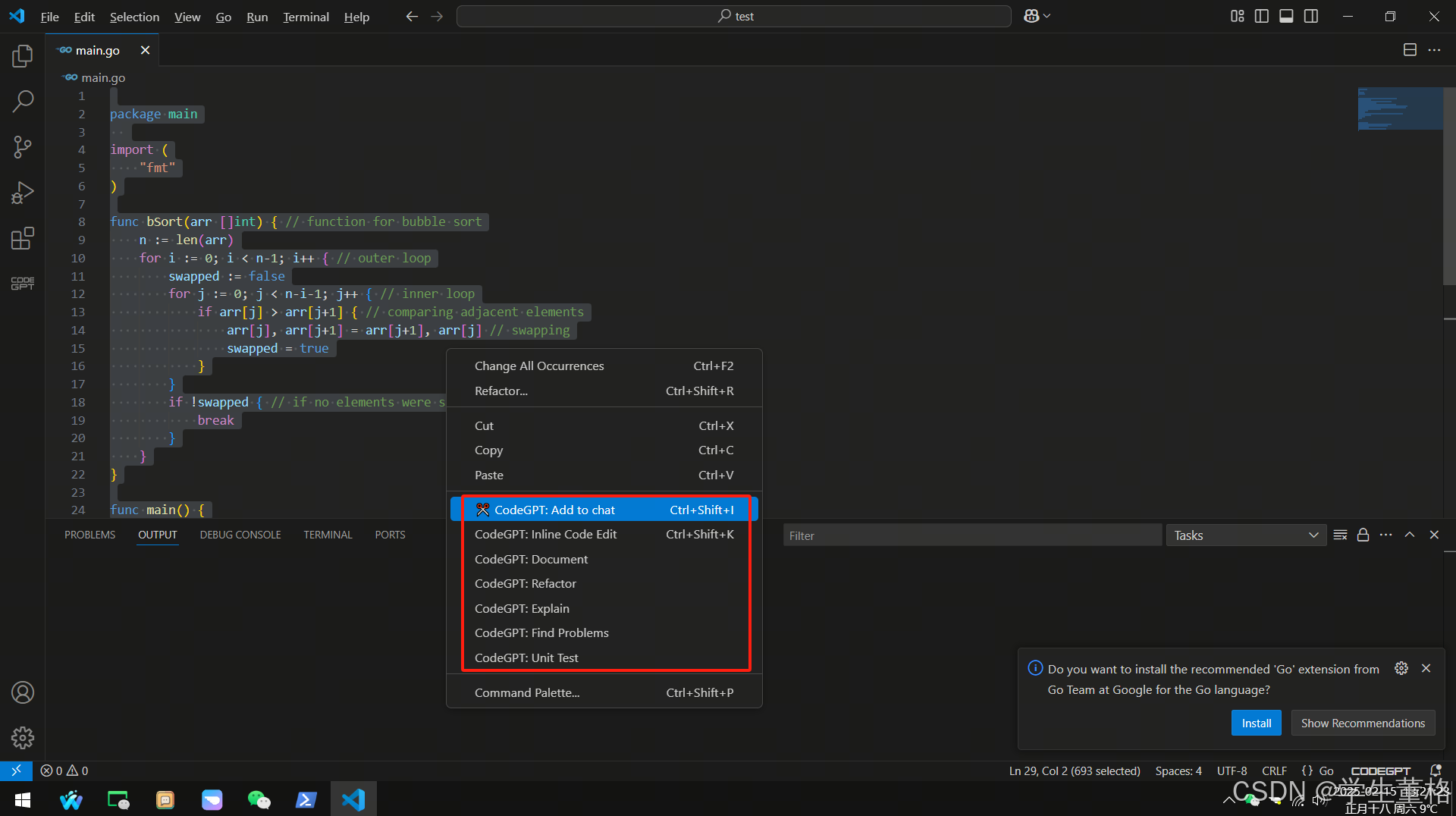
Task: Switch to the DEBUG CONSOLE tab
Action: (240, 535)
